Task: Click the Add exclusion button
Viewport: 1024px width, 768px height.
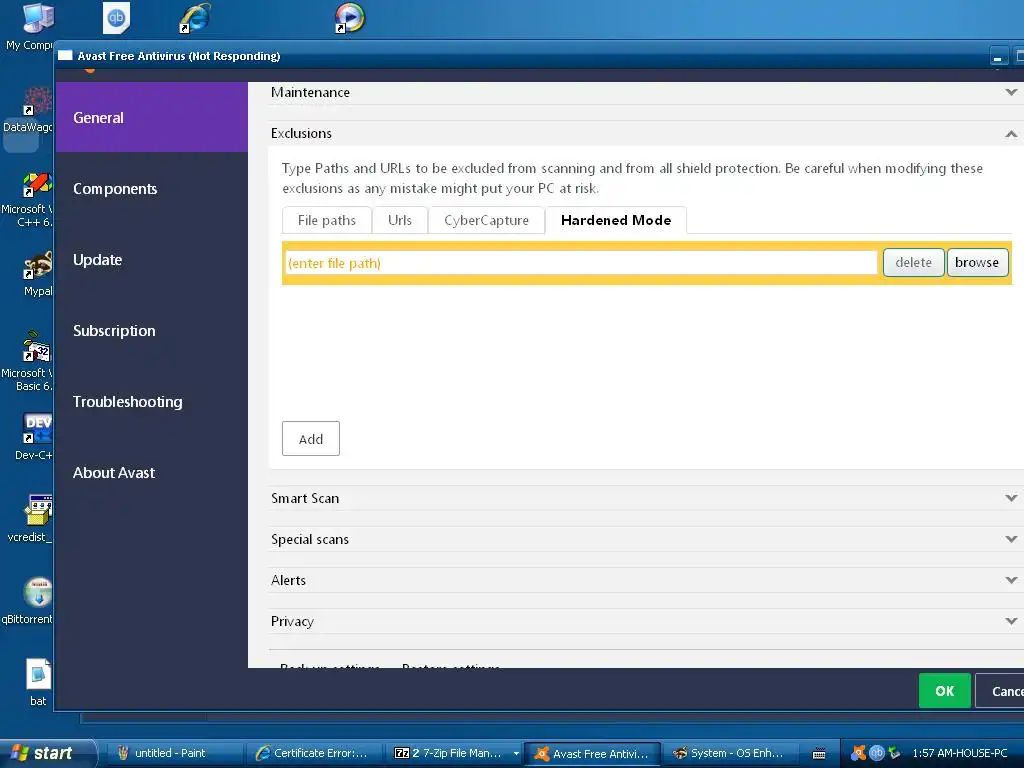Action: click(x=311, y=439)
